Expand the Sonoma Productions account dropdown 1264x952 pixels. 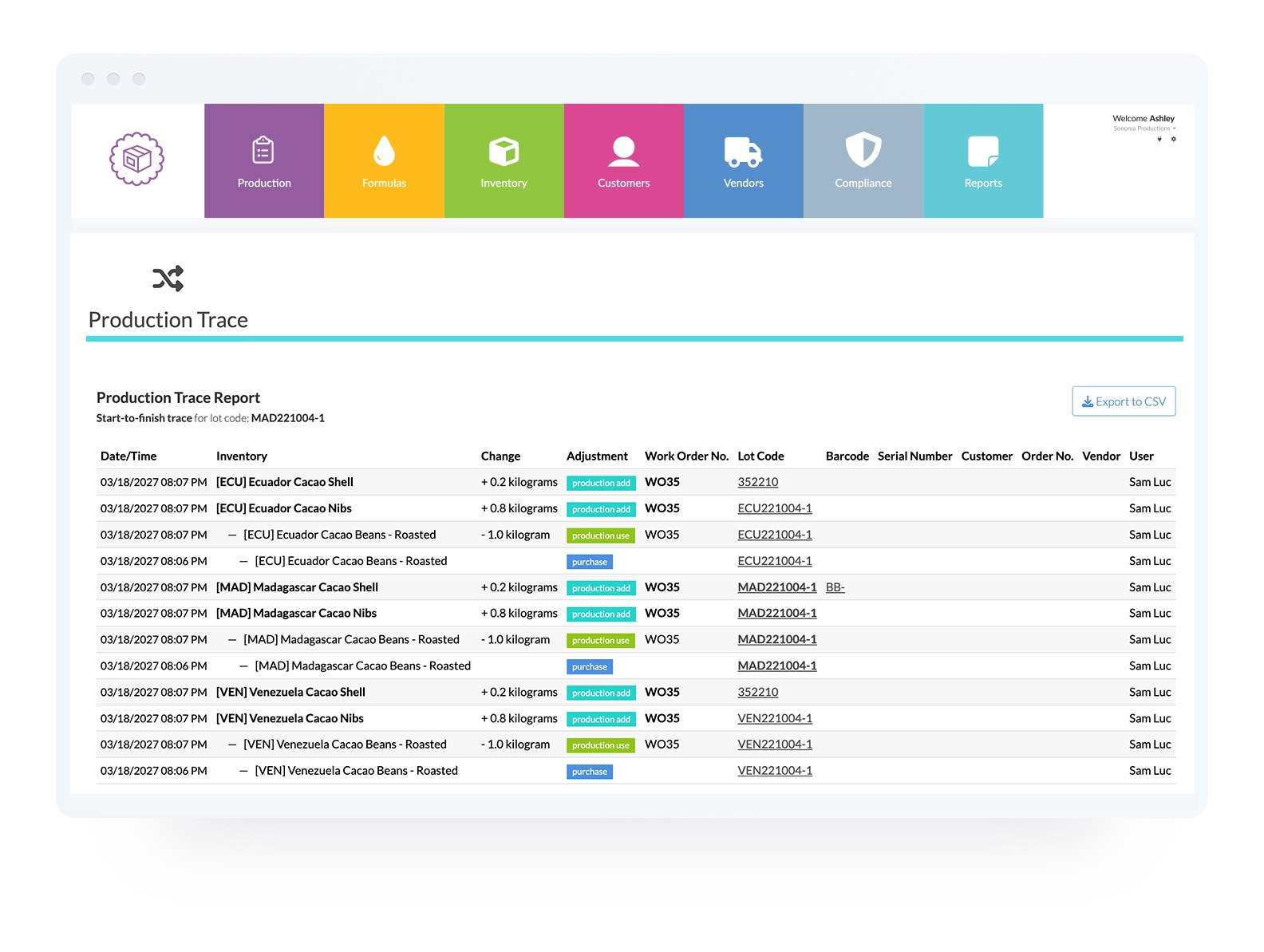[1144, 128]
